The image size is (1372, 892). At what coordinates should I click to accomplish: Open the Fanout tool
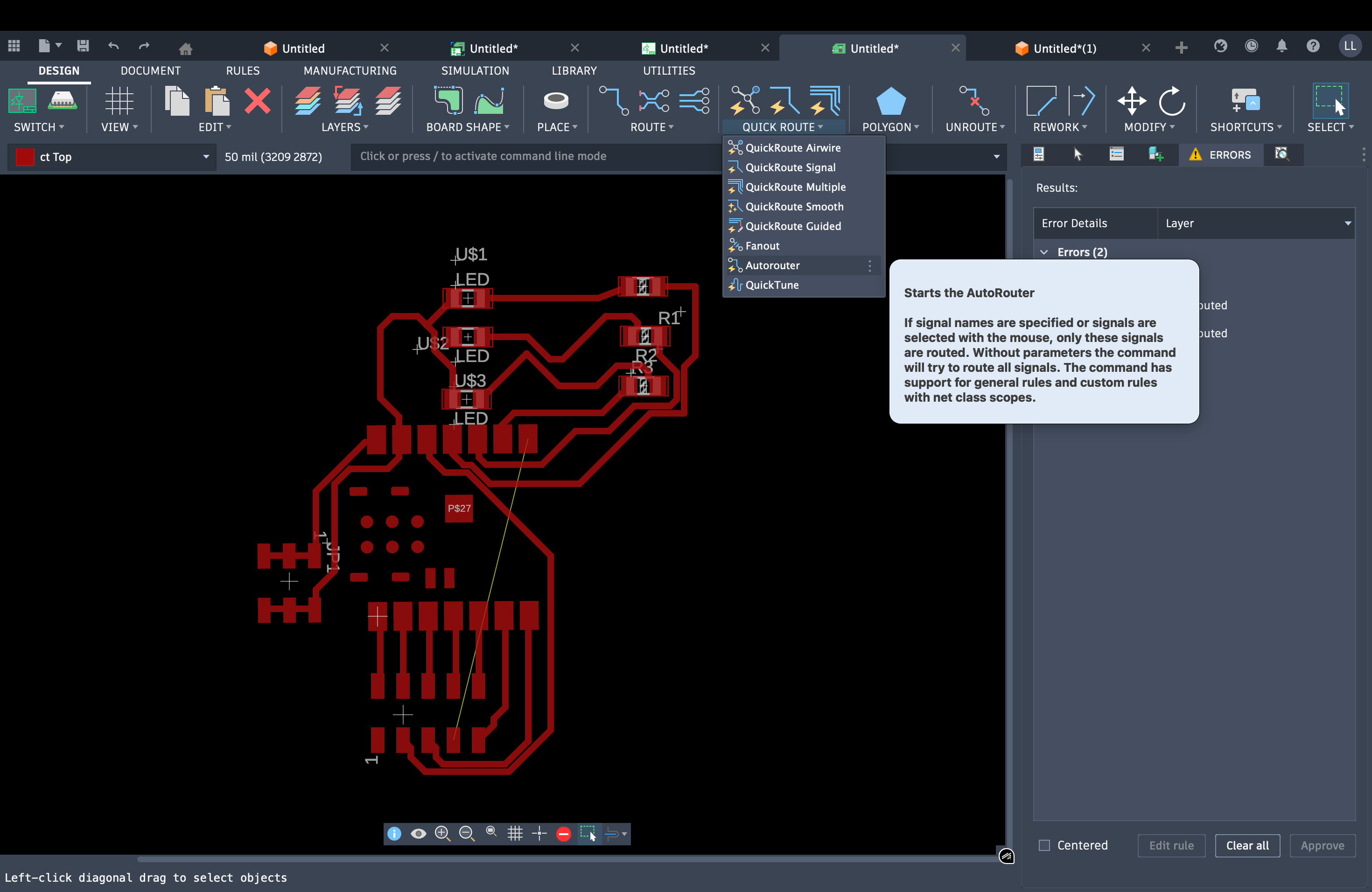pos(761,245)
